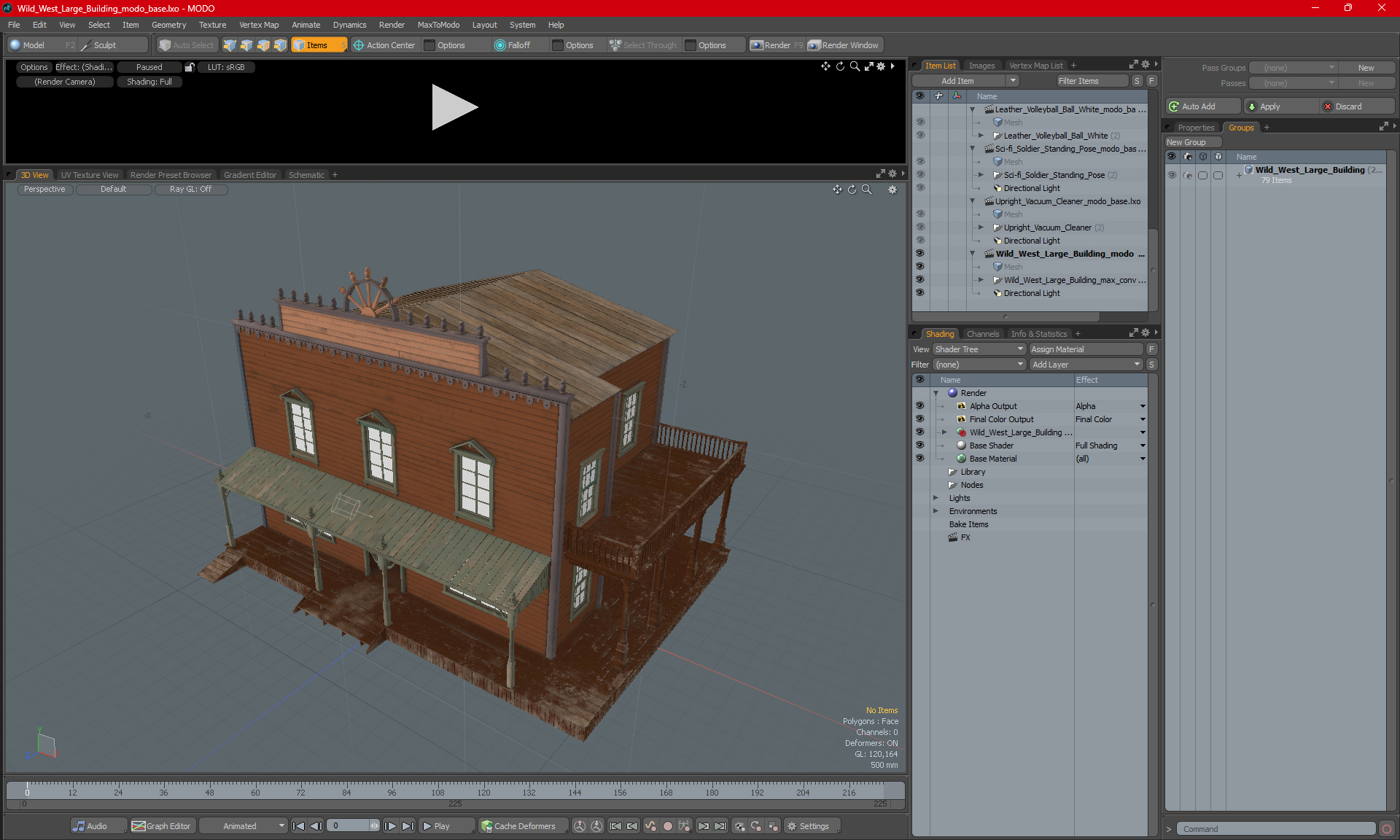Go to first frame

(298, 826)
